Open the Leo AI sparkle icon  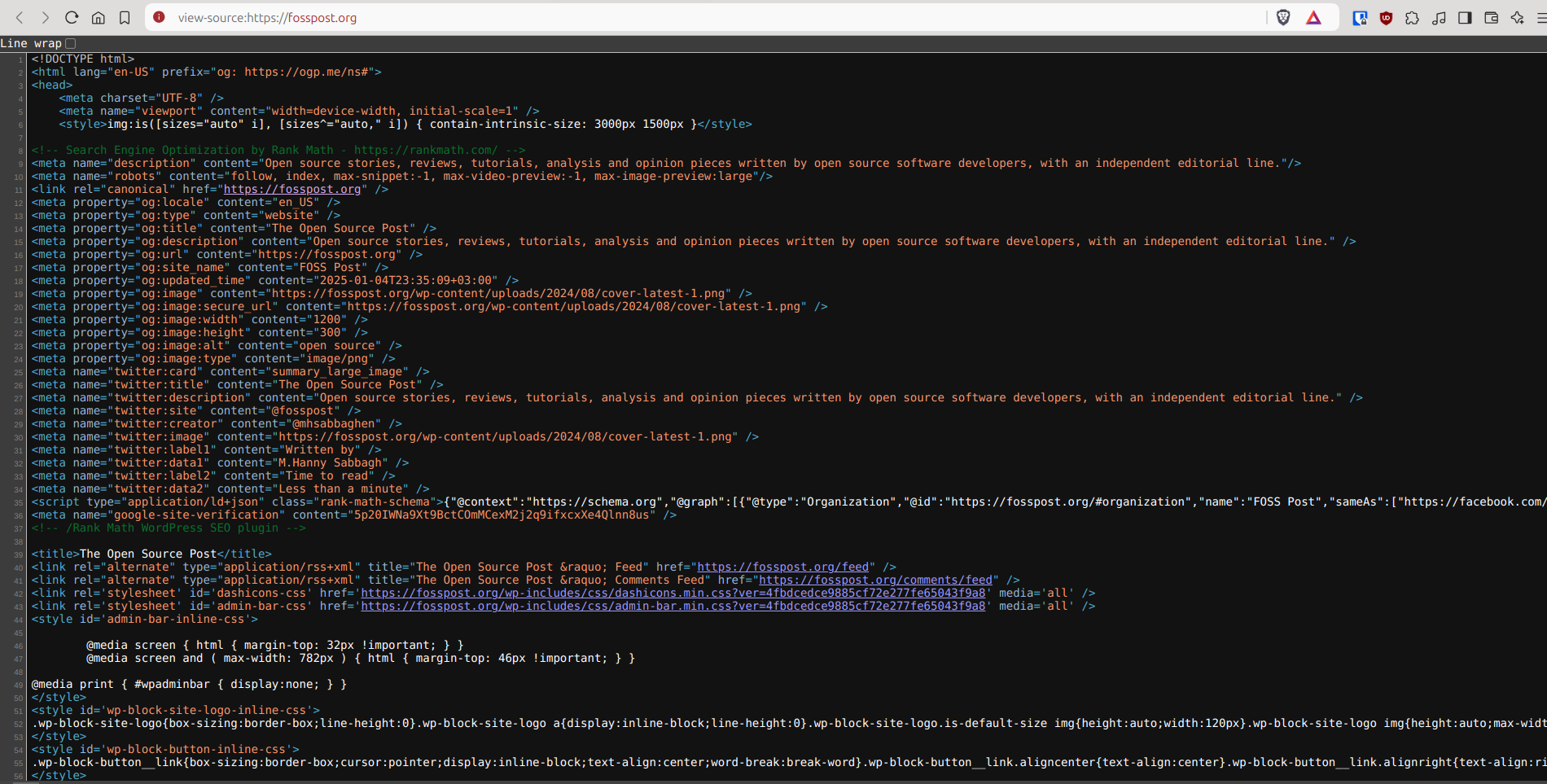[1517, 18]
